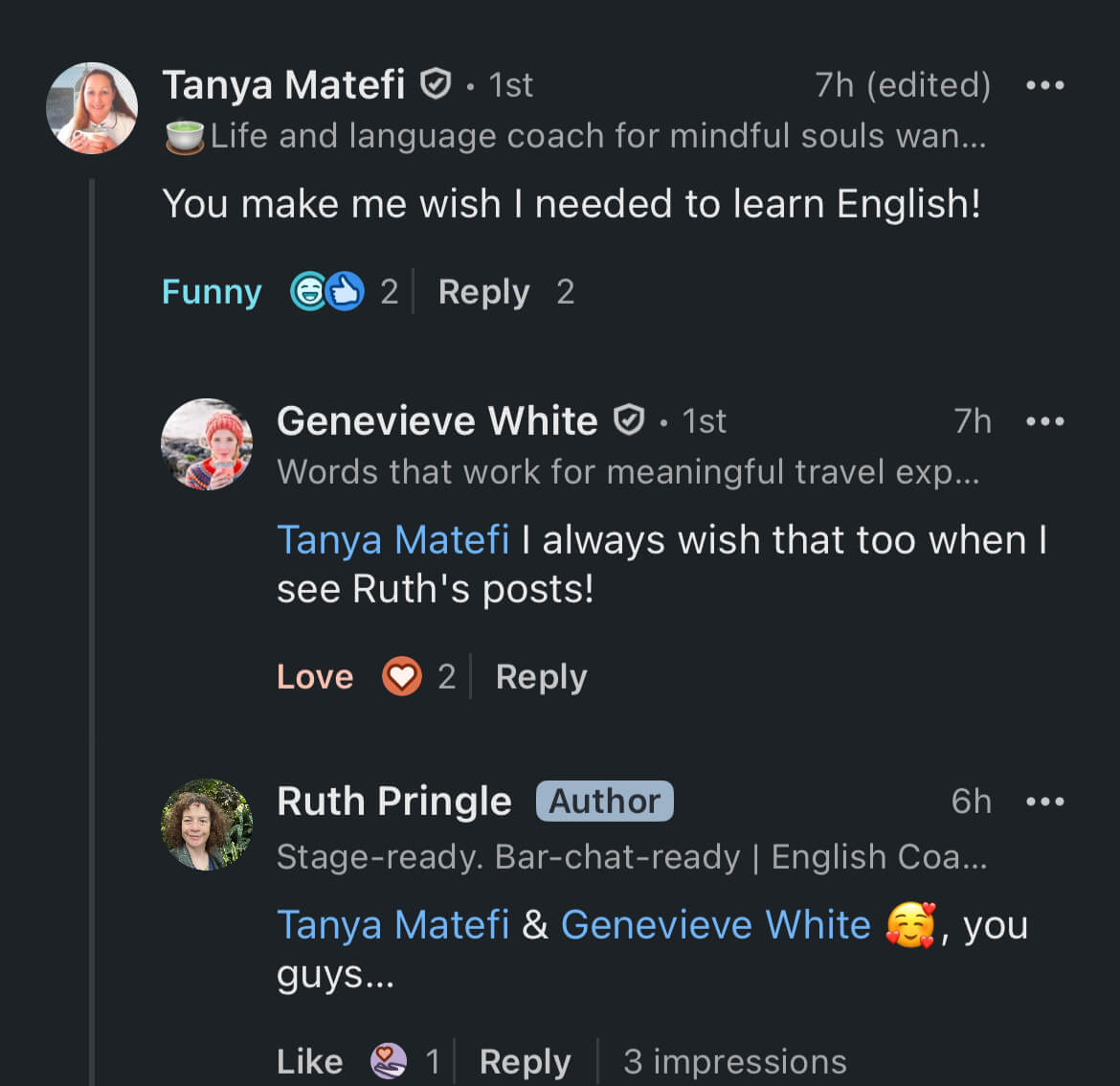Open Ruth Pringle's comment options menu

coord(1045,802)
